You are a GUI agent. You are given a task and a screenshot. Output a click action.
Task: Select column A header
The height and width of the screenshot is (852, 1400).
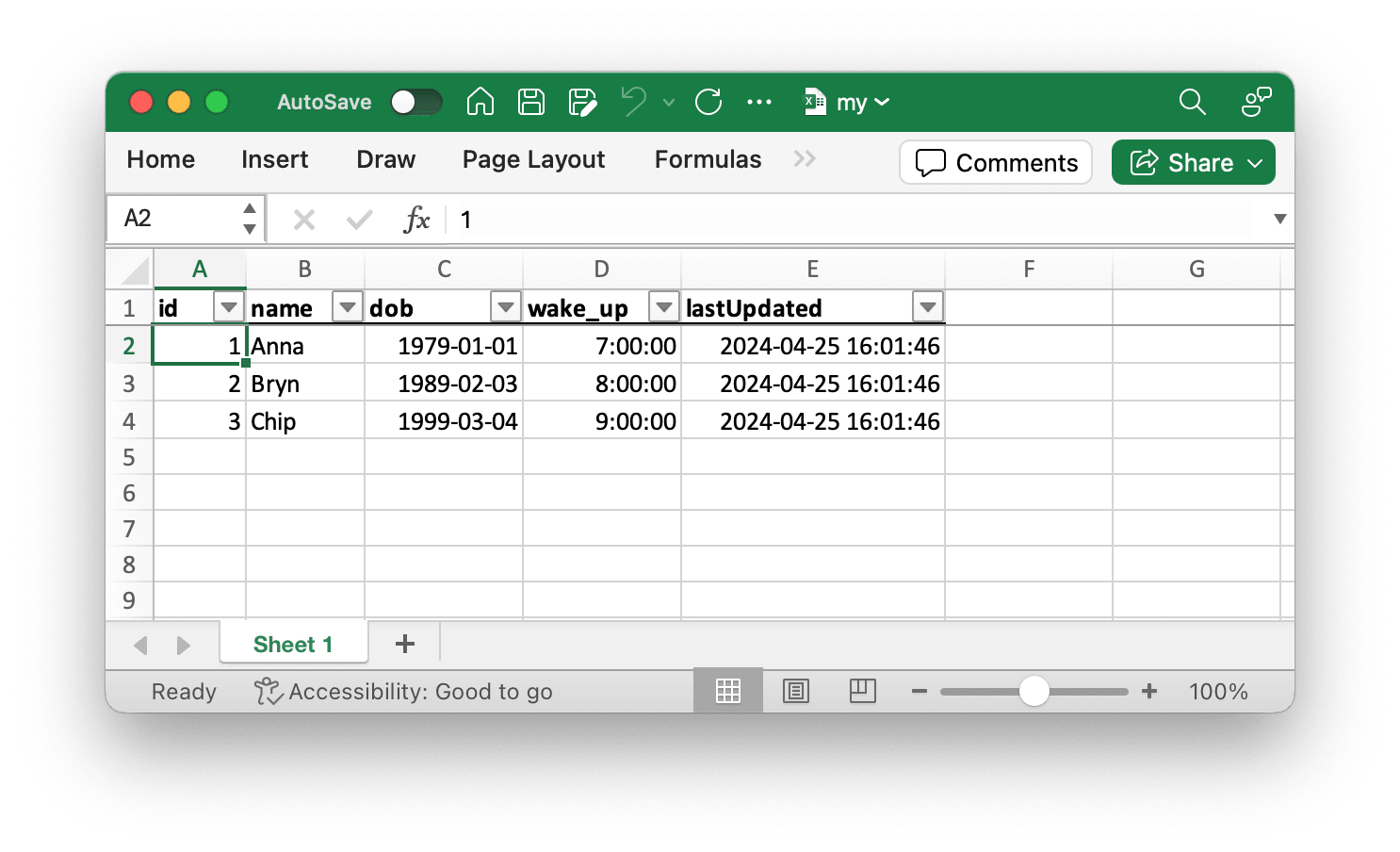click(x=200, y=270)
